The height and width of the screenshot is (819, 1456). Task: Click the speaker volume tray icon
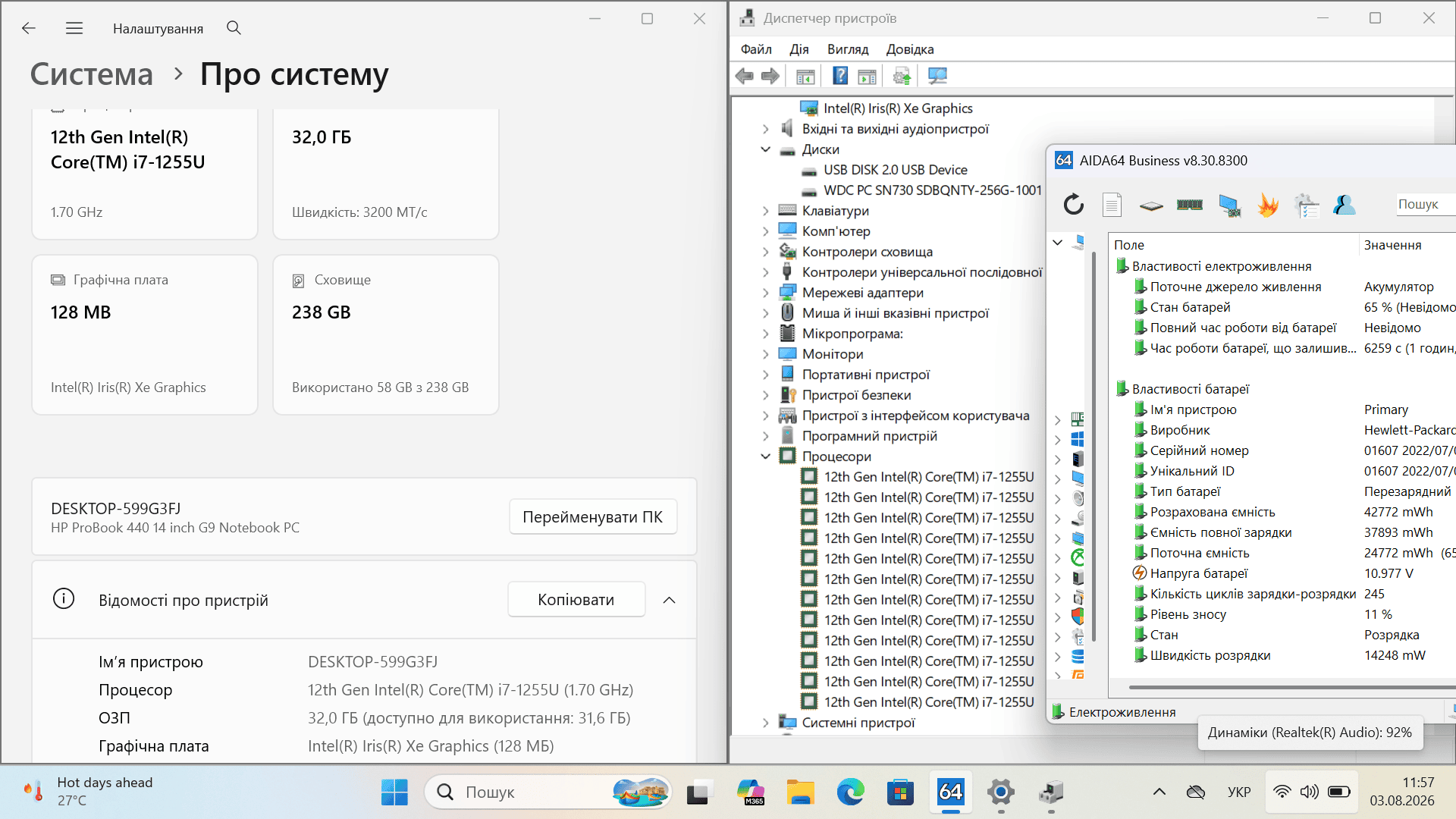point(1310,792)
